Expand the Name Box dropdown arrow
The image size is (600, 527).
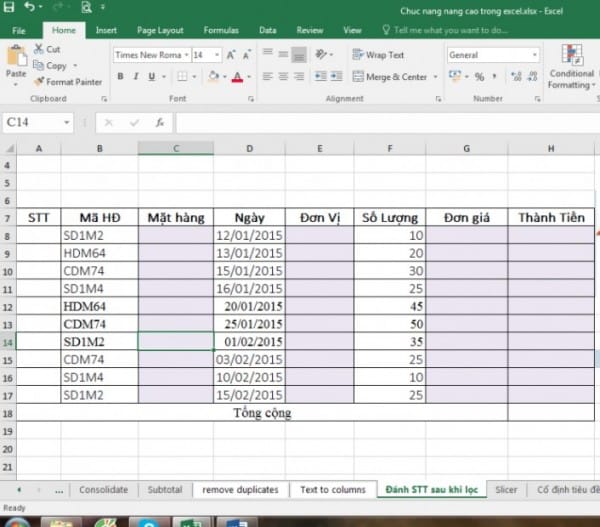coord(67,122)
